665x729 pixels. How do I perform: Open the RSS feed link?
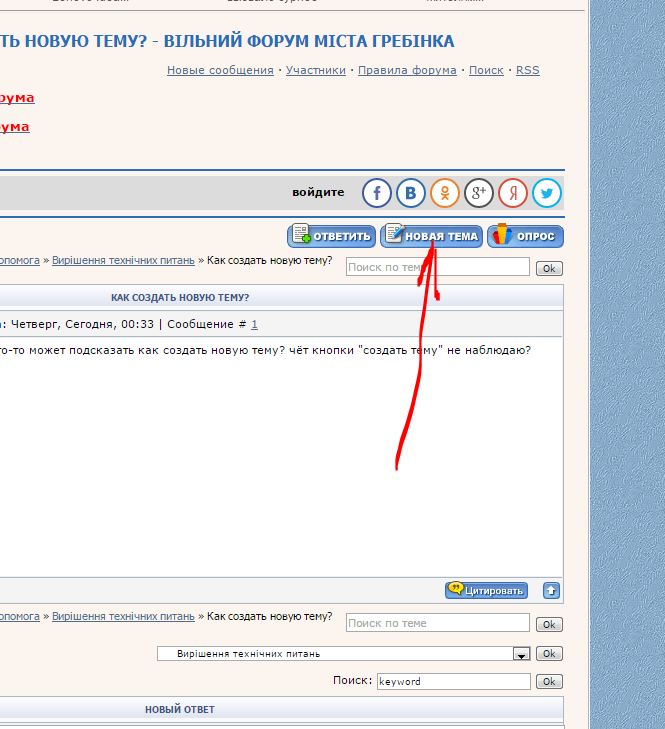click(527, 70)
